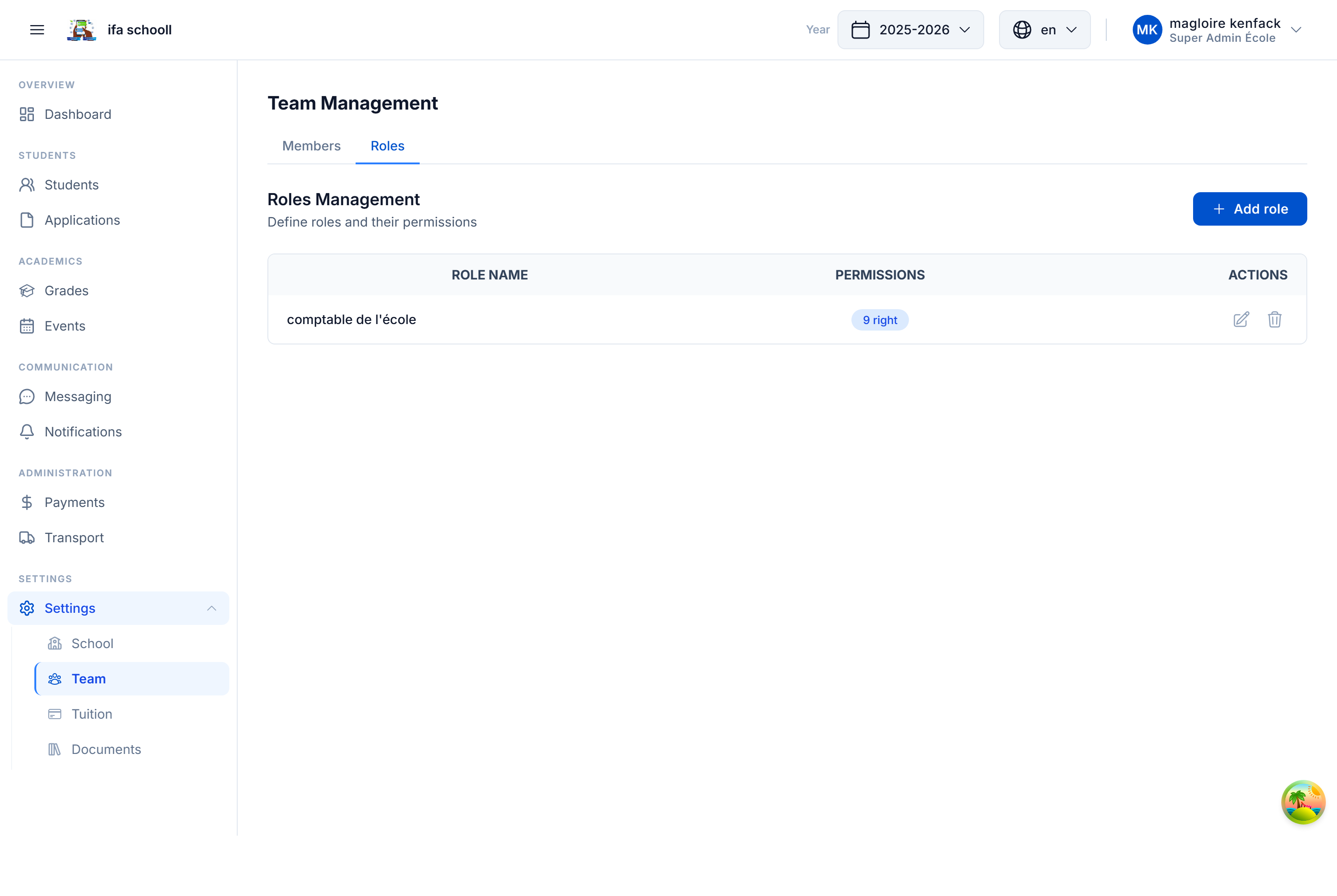
Task: Open Notifications bell icon
Action: click(27, 432)
